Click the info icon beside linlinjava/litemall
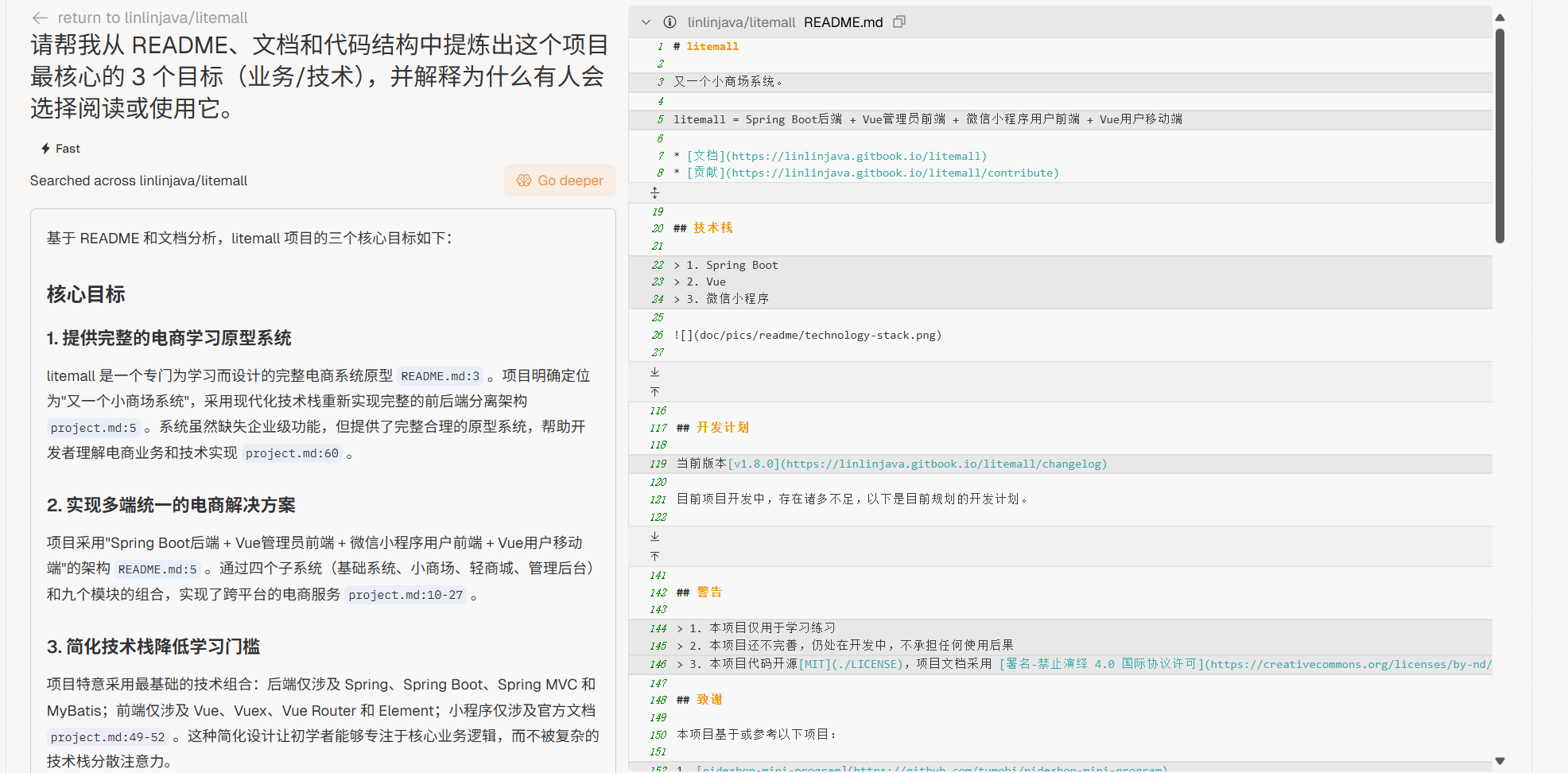Viewport: 1568px width, 773px height. point(670,22)
